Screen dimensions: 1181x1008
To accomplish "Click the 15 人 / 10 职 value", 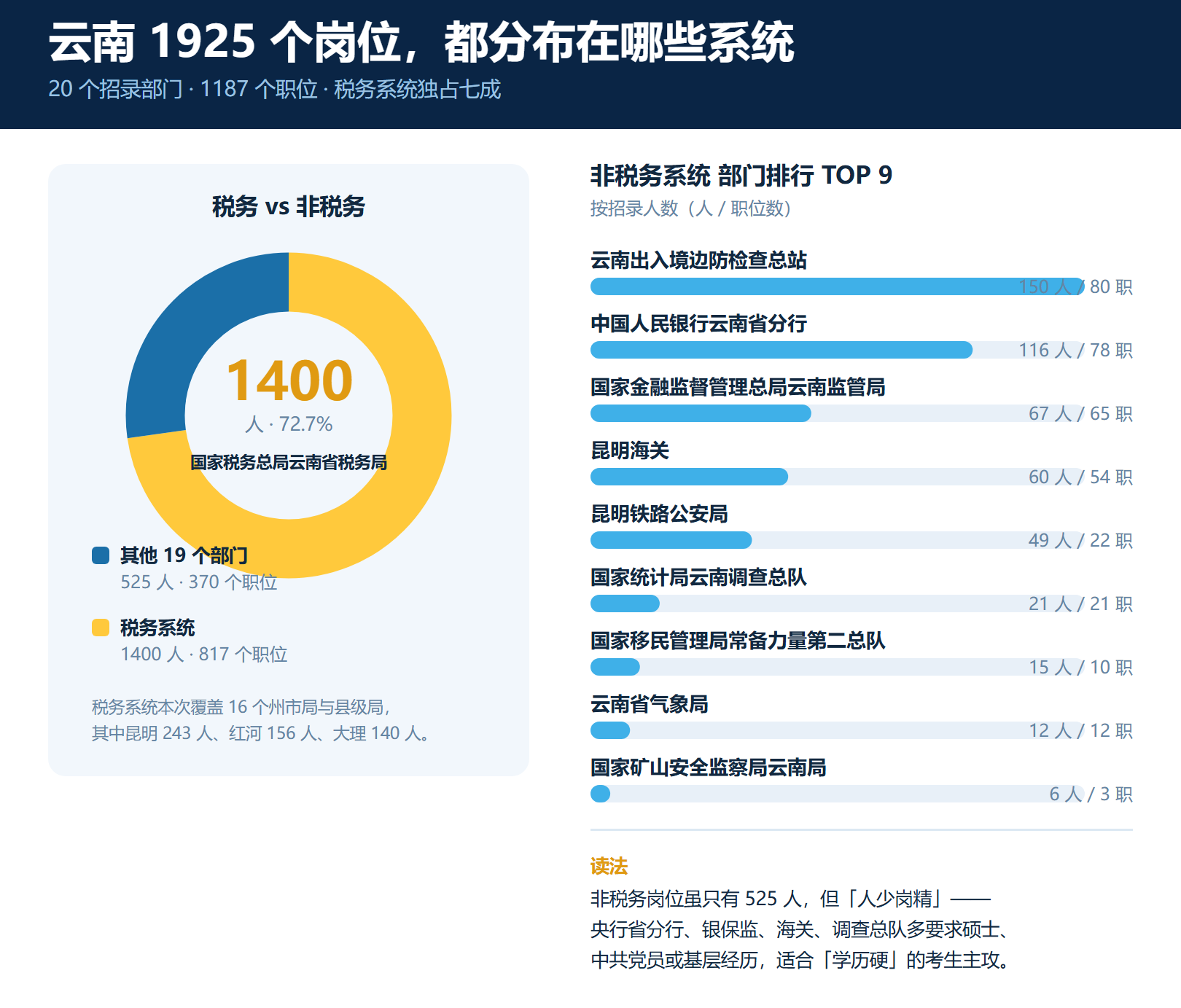I will click(x=1080, y=667).
